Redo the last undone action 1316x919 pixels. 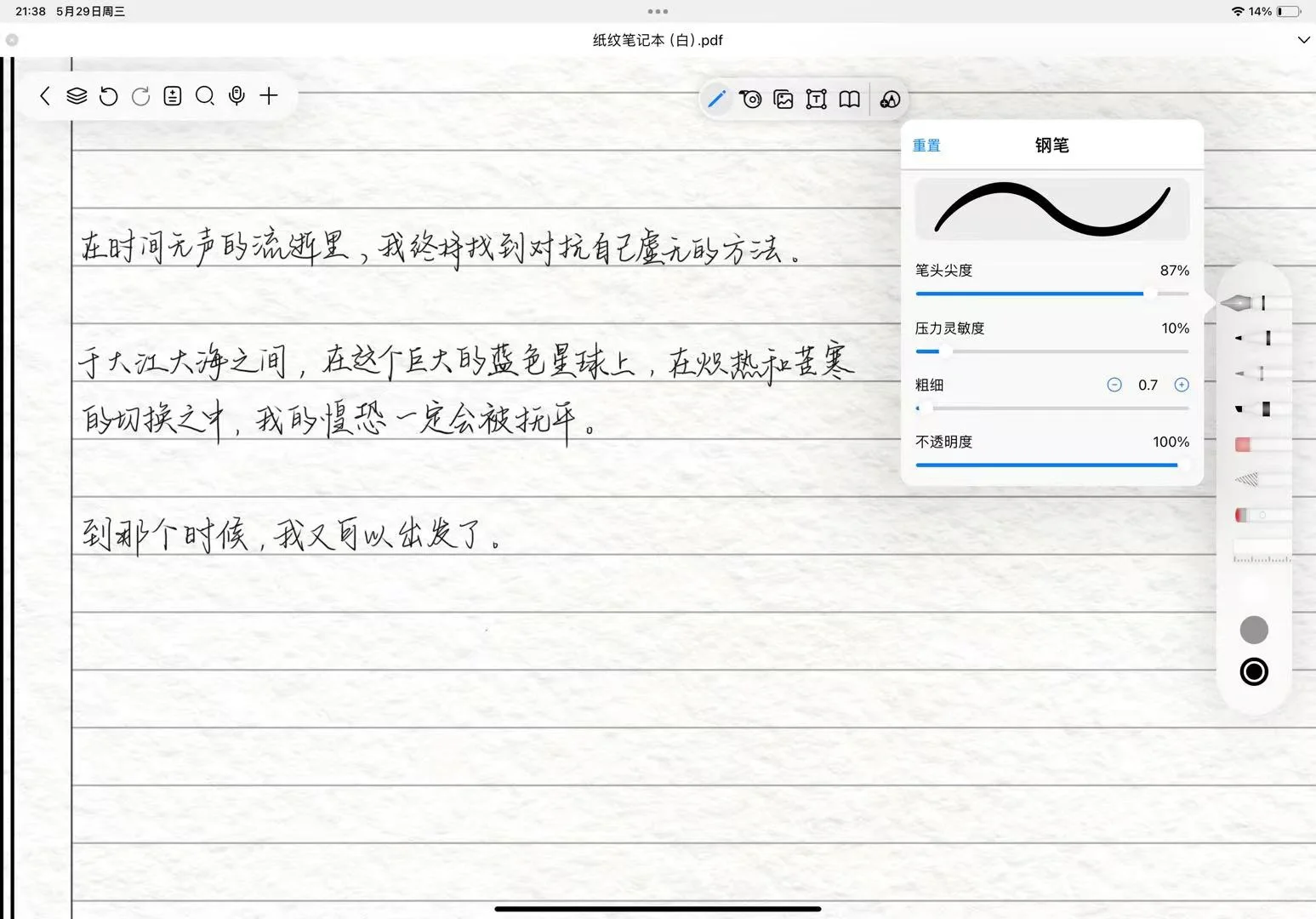[140, 96]
